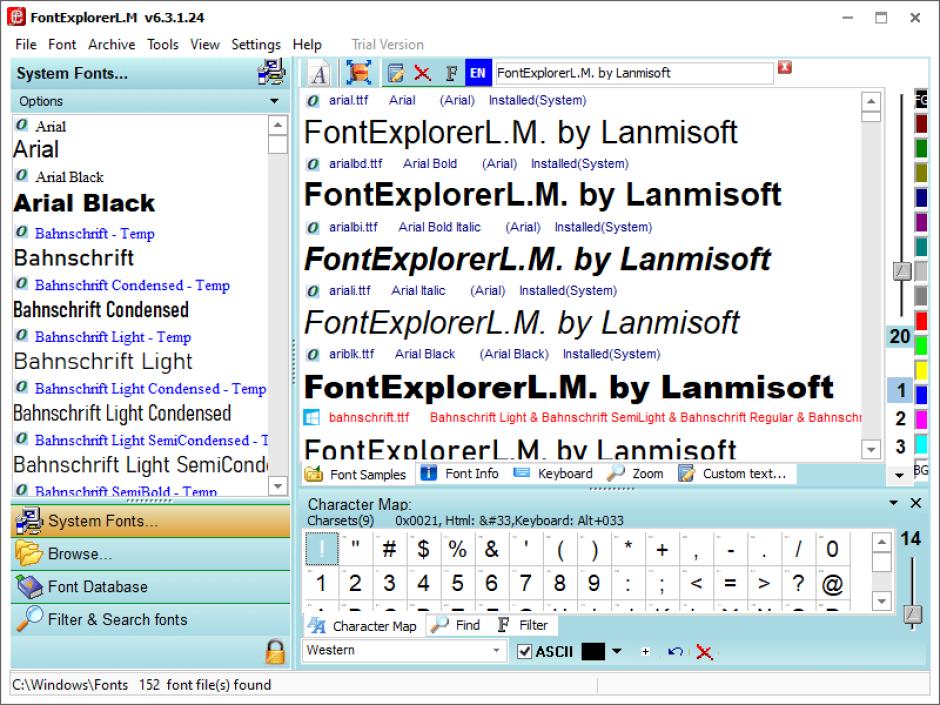The height and width of the screenshot is (705, 940).
Task: Pick the yellow color swatch
Action: click(921, 370)
